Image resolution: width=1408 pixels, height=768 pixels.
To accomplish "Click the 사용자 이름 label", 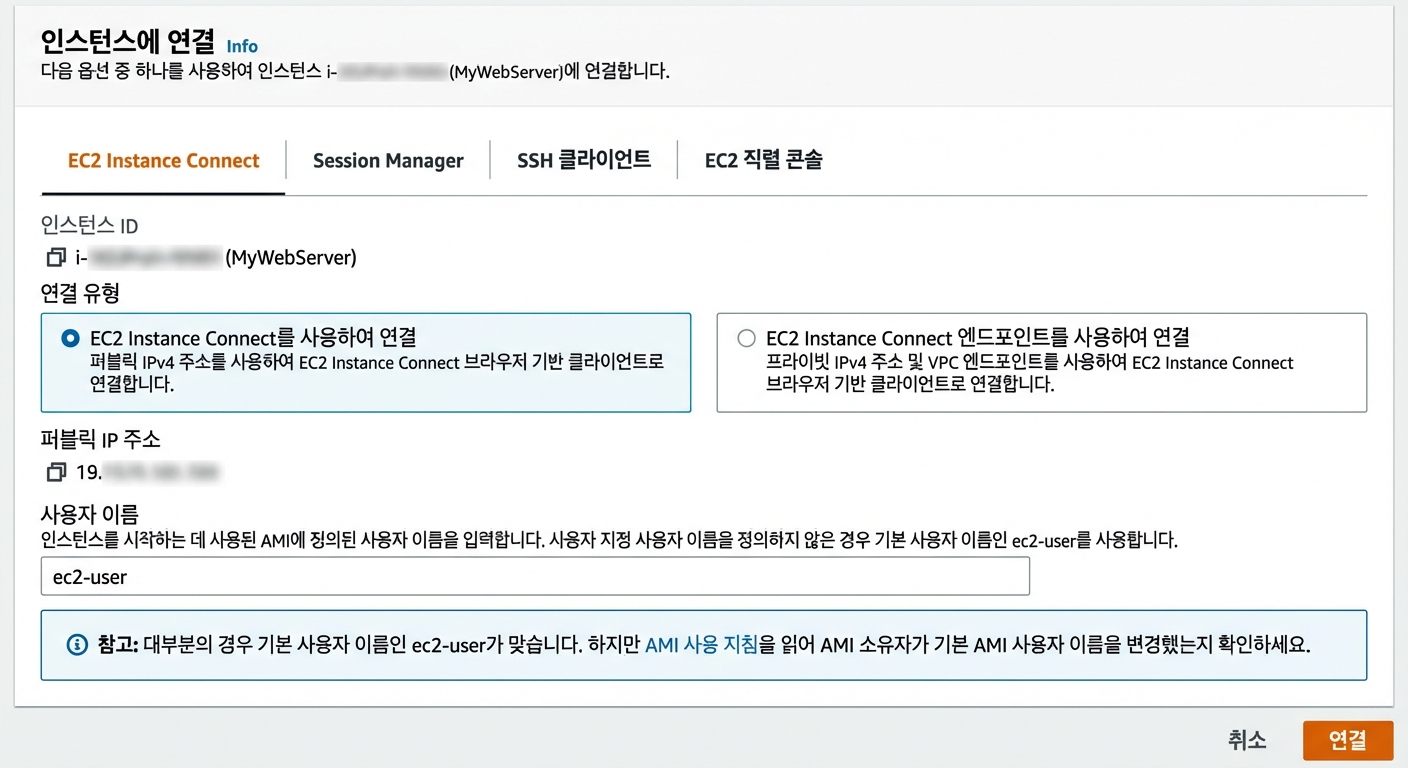I will point(89,515).
